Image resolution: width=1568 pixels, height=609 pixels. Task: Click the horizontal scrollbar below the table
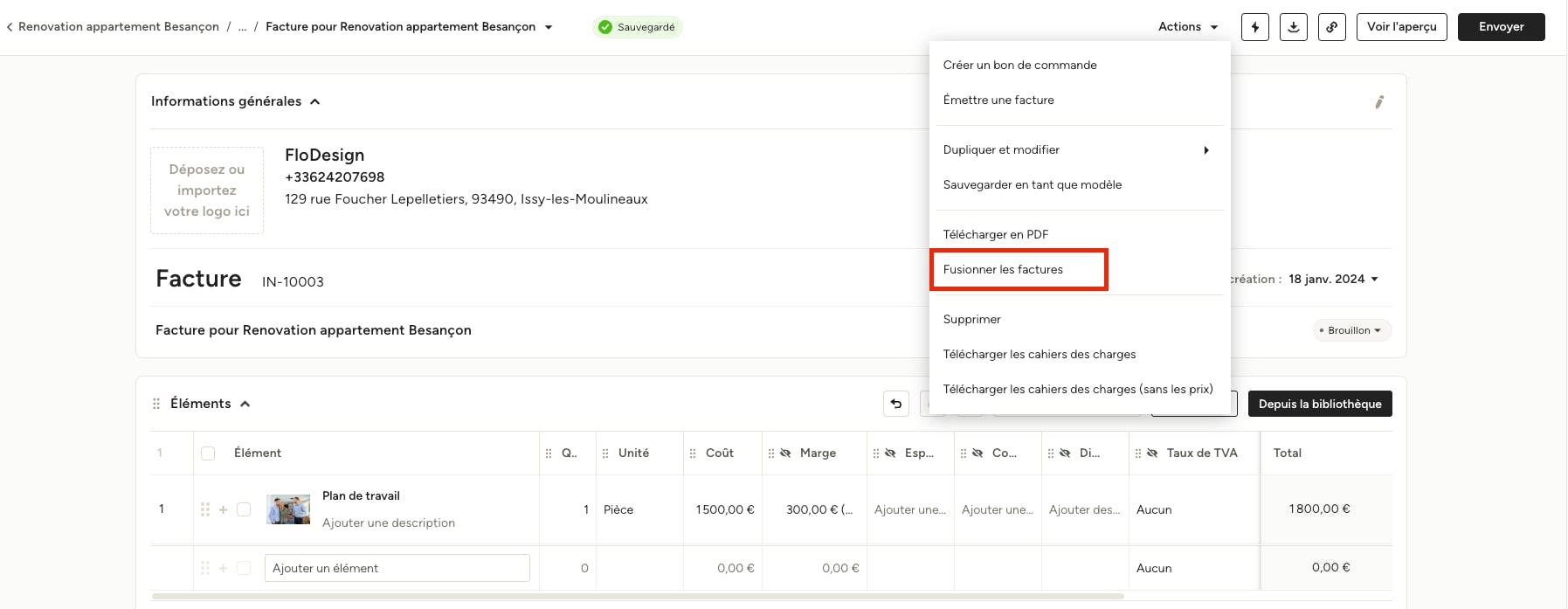638,596
